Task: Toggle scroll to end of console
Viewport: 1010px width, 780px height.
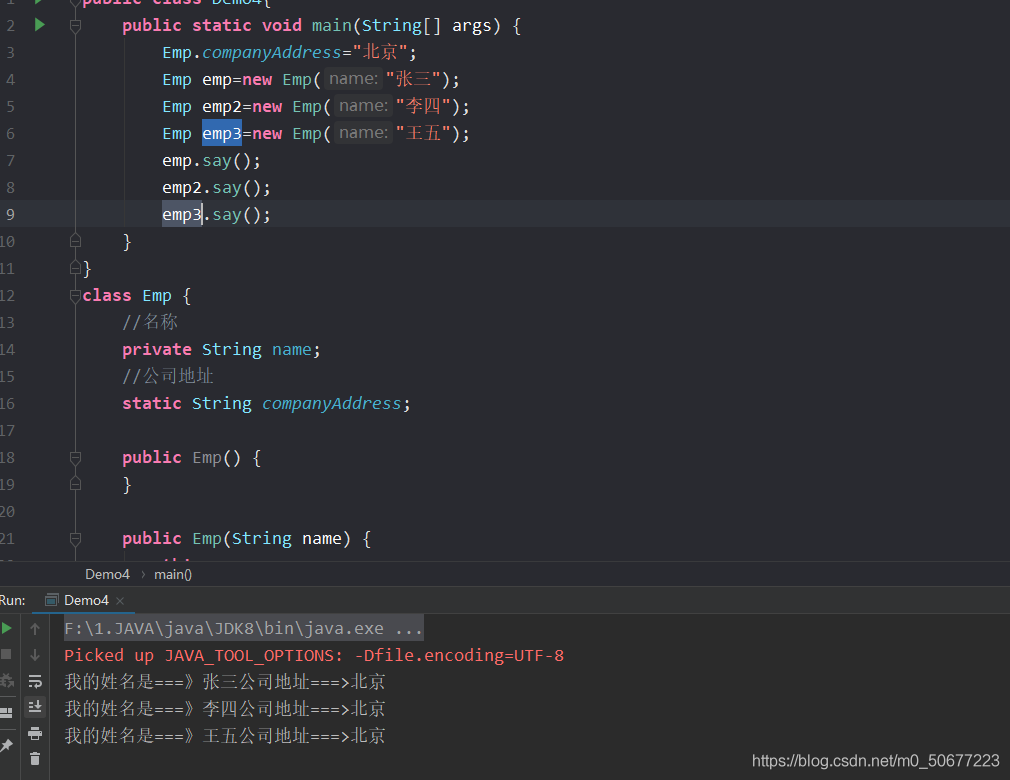Action: (35, 707)
